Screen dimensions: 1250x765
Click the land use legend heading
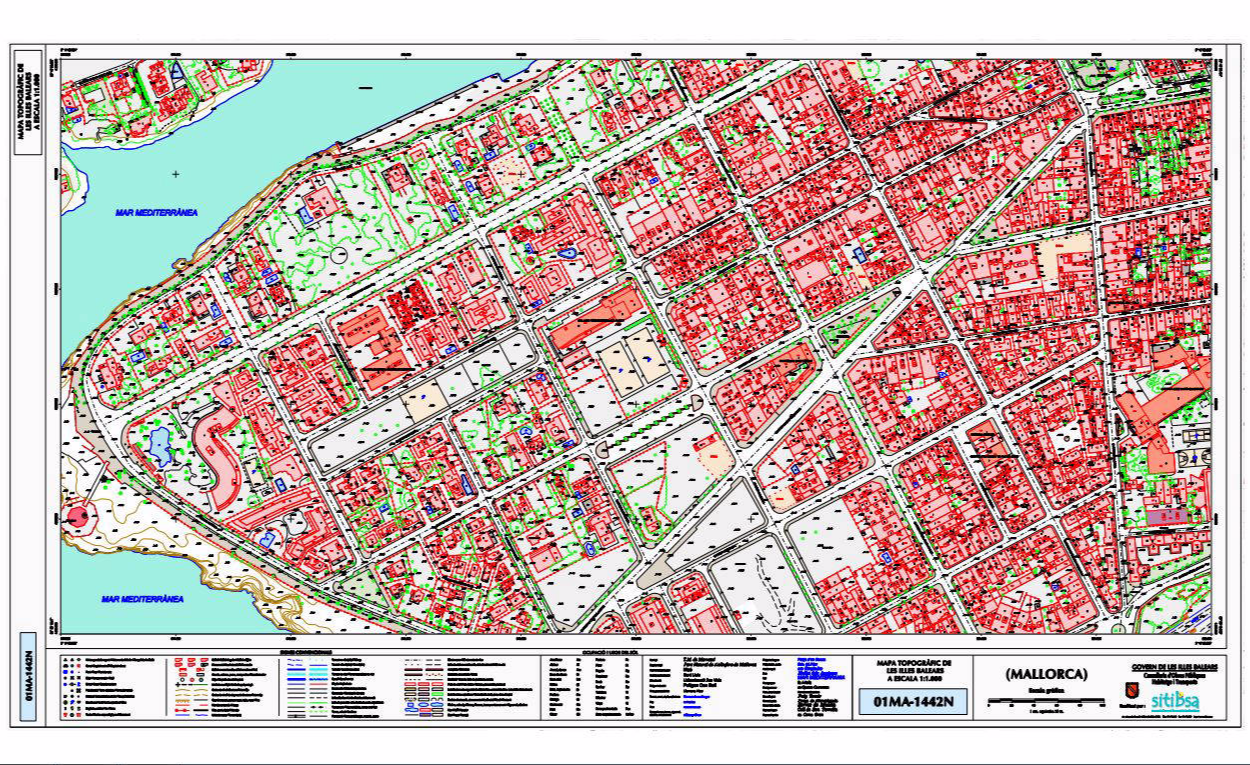click(x=590, y=651)
